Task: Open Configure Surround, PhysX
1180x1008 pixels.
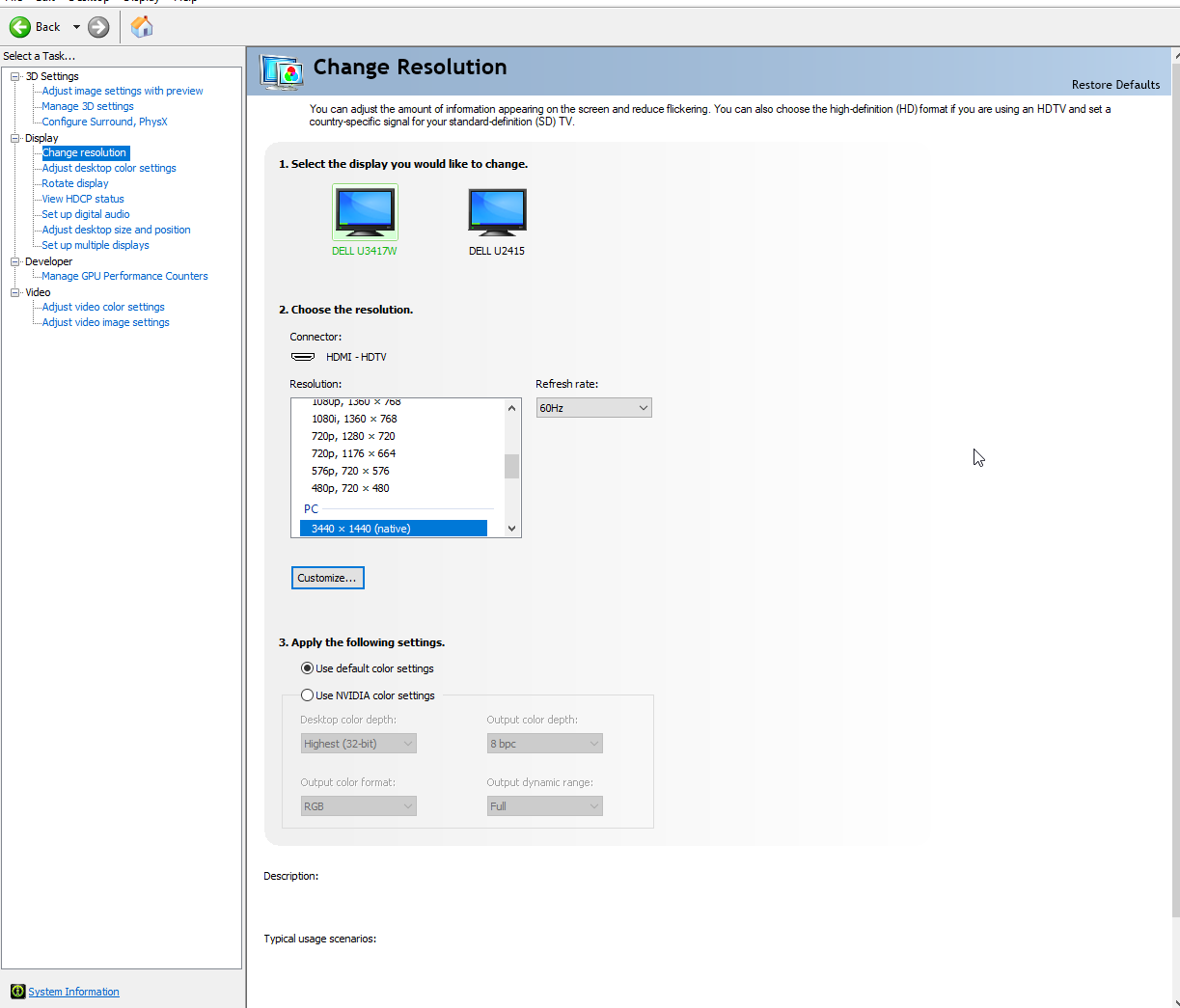Action: (x=104, y=122)
